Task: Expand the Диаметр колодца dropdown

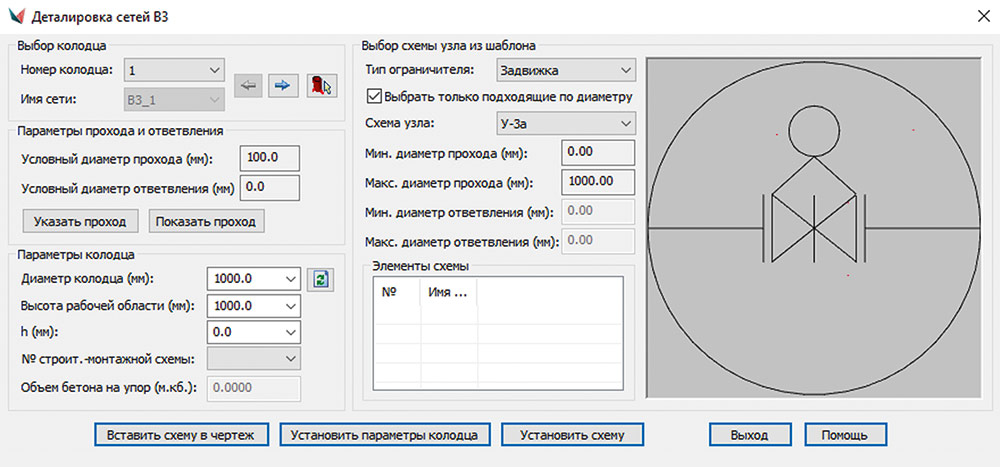Action: click(x=291, y=279)
